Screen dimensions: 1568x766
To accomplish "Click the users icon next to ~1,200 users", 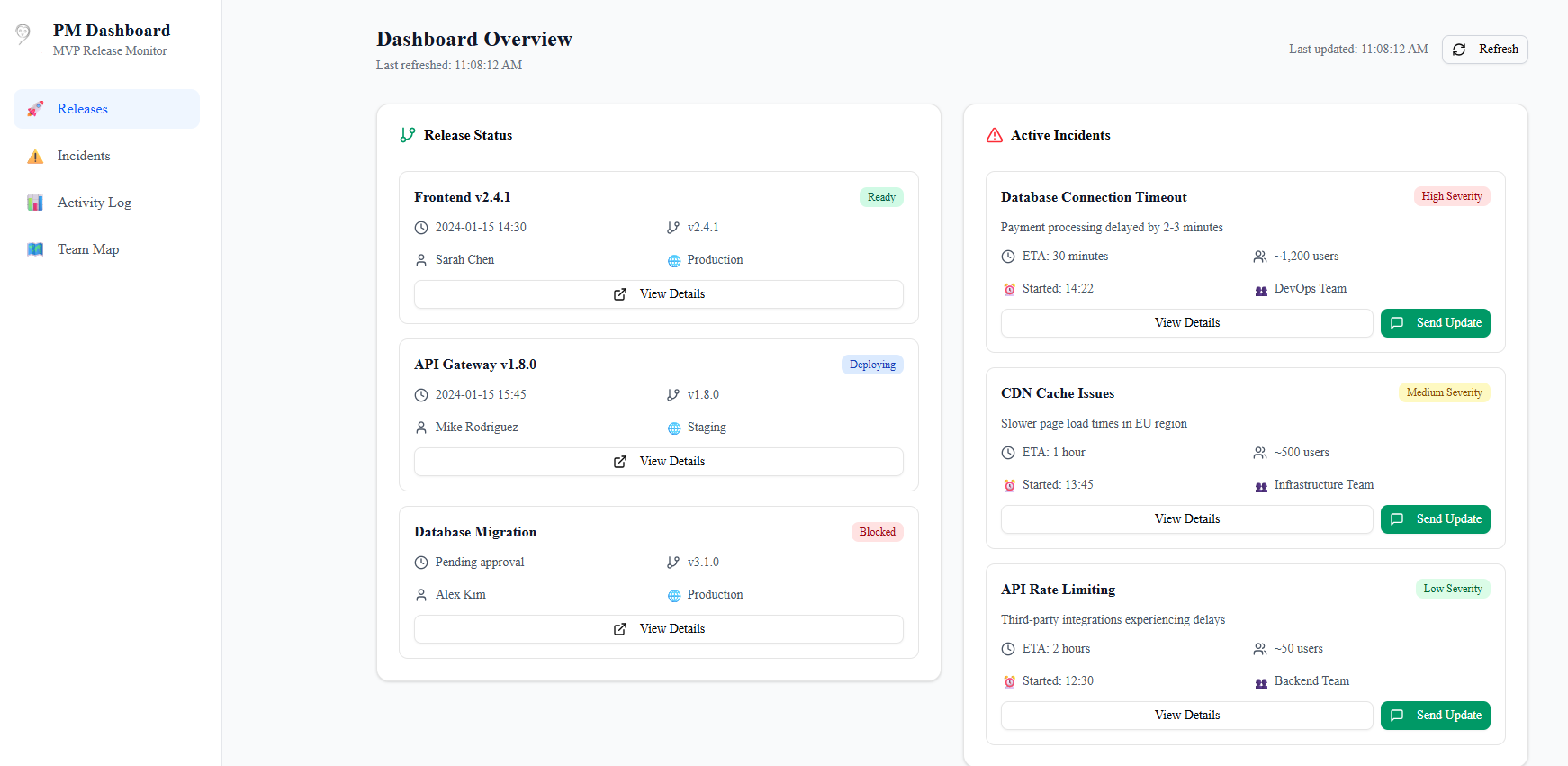I will [x=1260, y=257].
